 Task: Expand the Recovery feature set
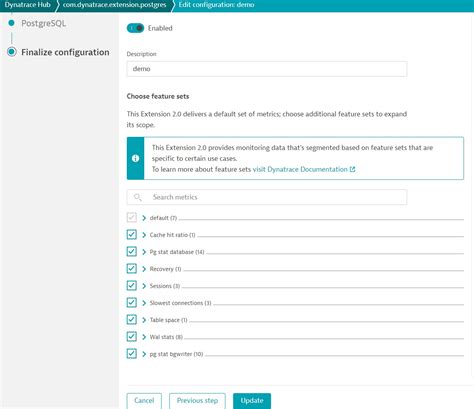[144, 269]
